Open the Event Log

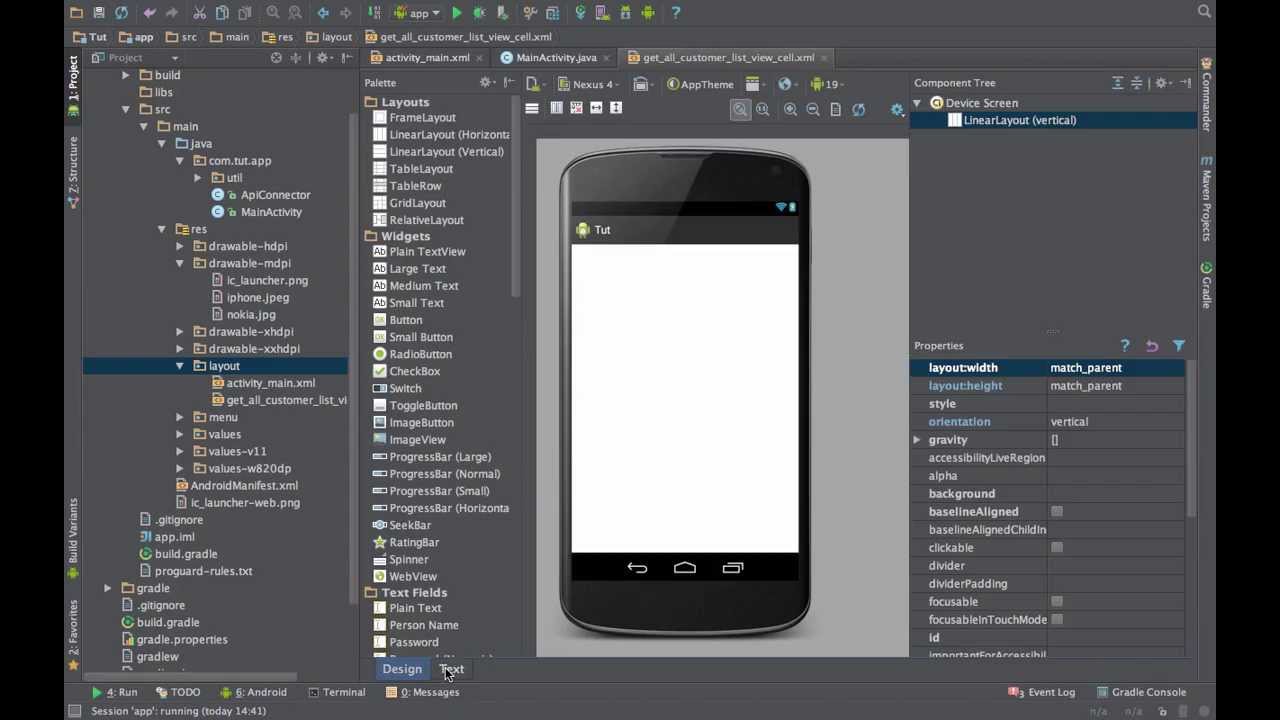[1042, 692]
